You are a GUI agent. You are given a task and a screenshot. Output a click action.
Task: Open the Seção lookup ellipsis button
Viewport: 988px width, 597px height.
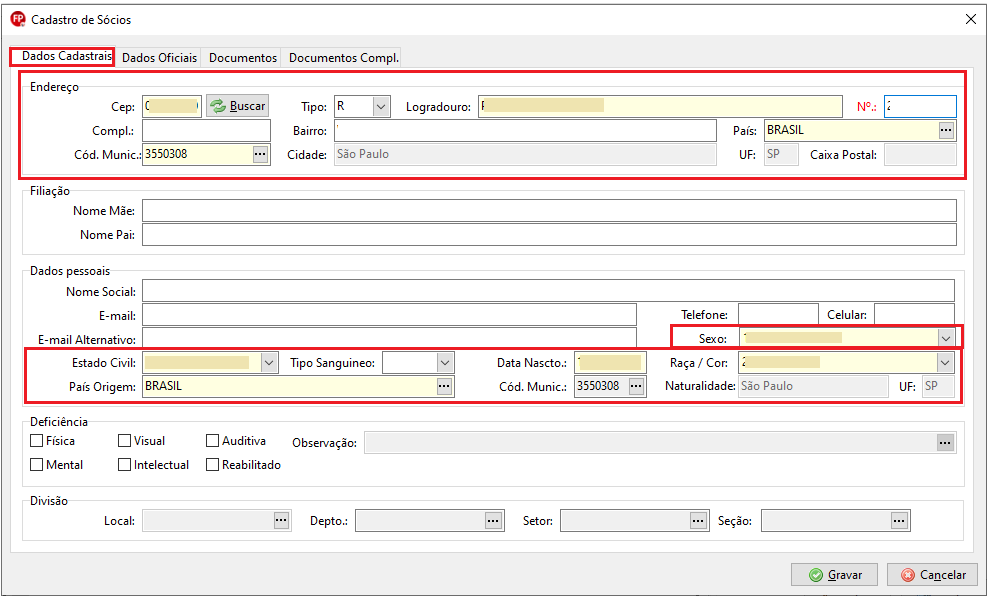pos(899,521)
